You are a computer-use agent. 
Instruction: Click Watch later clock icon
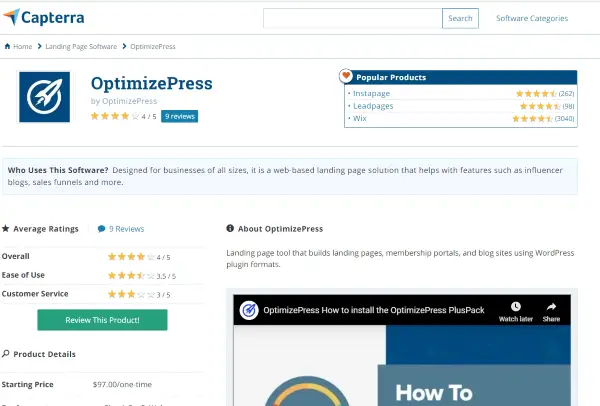(x=516, y=307)
